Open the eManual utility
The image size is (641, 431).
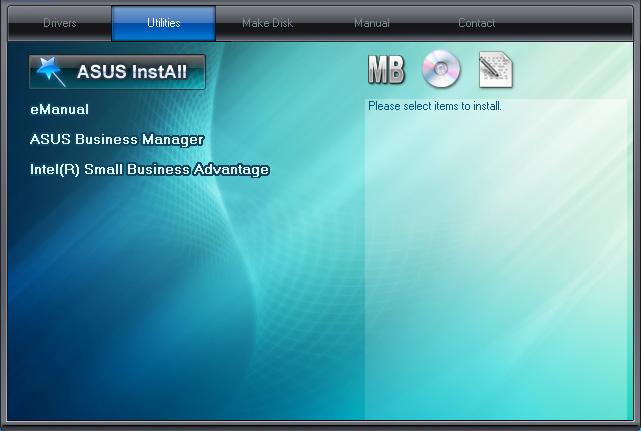[x=59, y=110]
